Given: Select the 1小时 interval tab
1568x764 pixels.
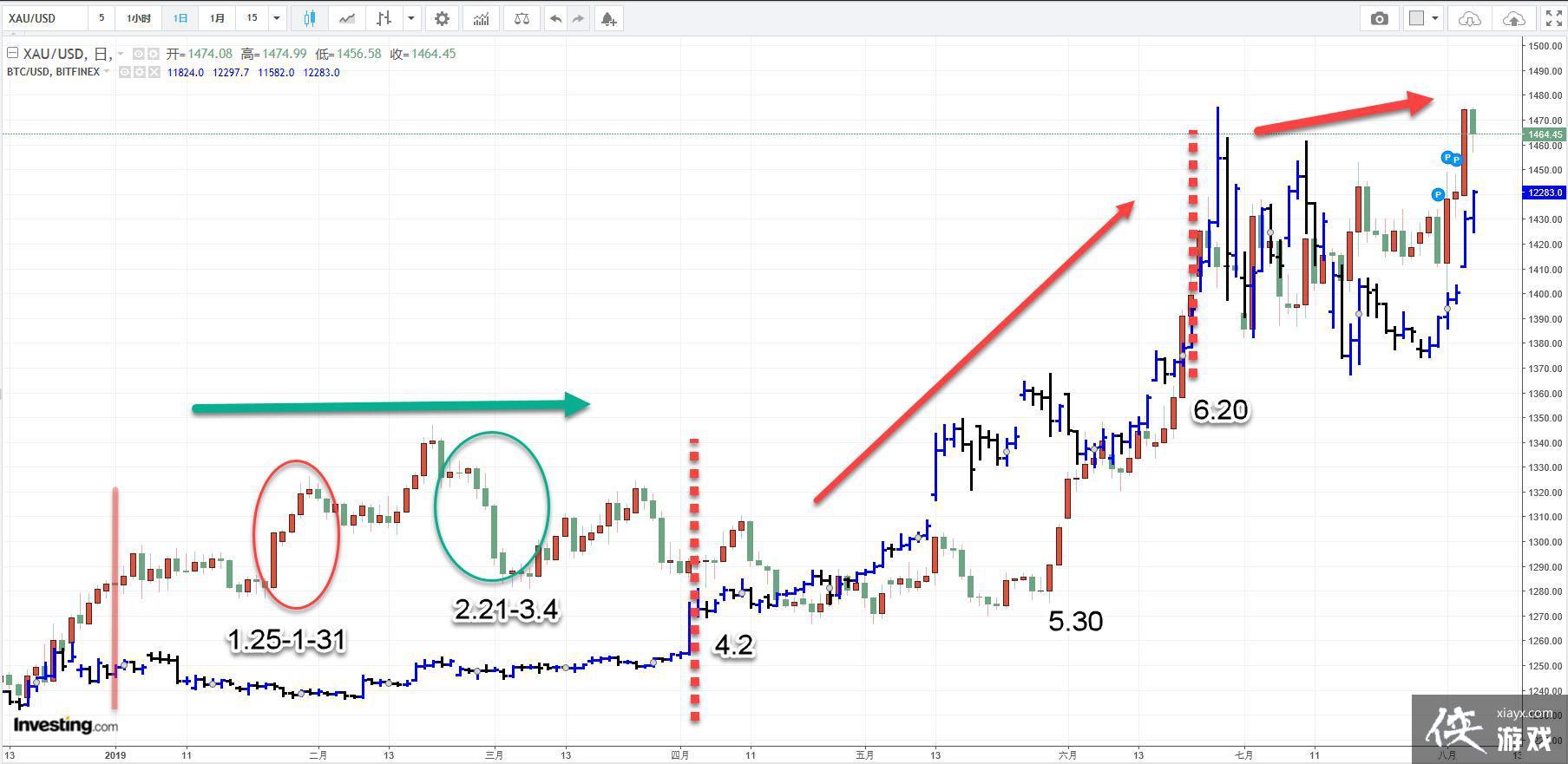Looking at the screenshot, I should (x=138, y=18).
